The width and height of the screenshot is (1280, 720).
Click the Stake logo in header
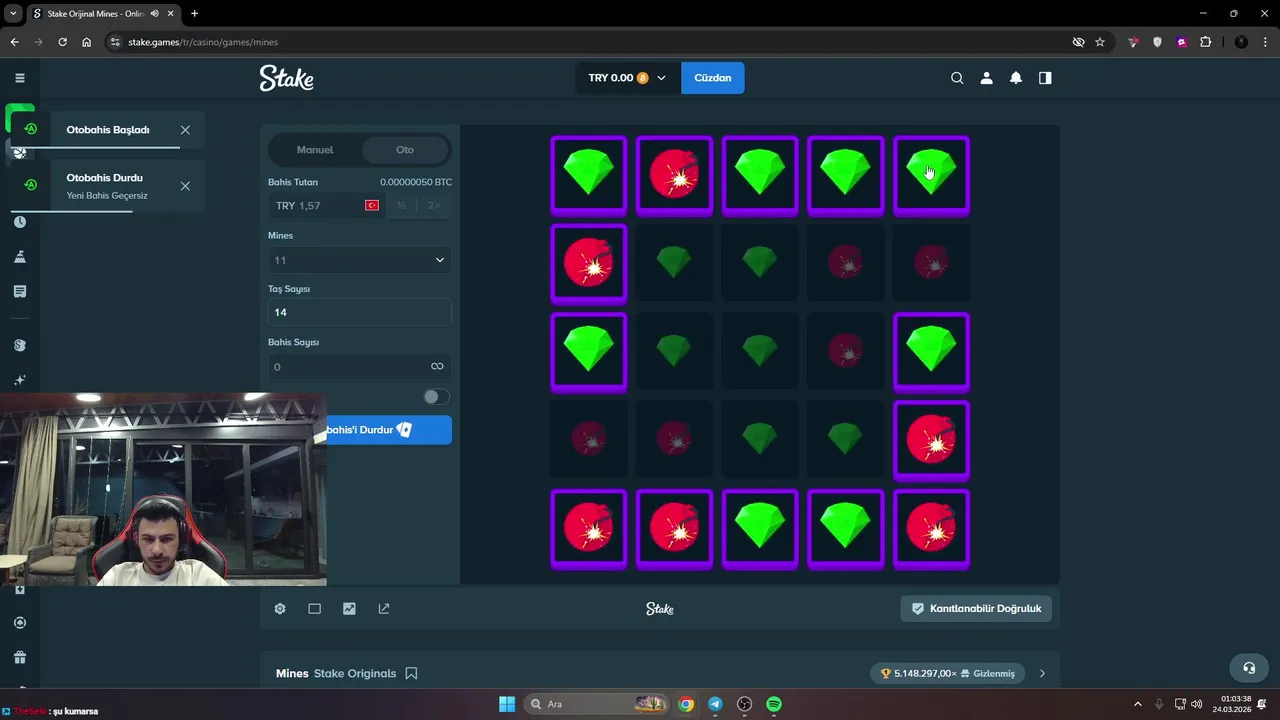click(287, 78)
